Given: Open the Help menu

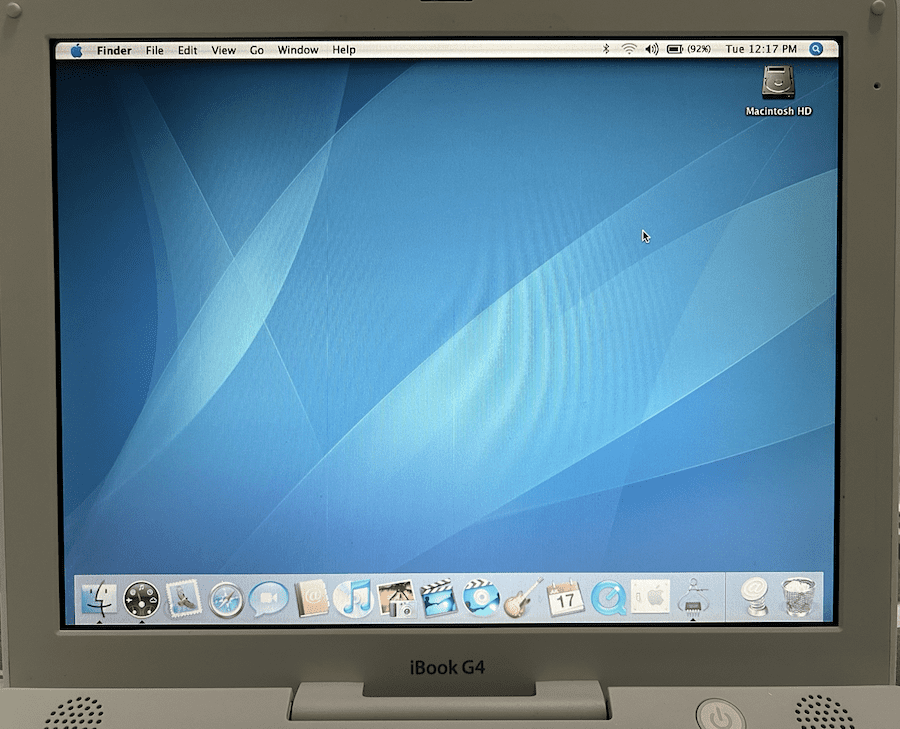Looking at the screenshot, I should (x=344, y=50).
